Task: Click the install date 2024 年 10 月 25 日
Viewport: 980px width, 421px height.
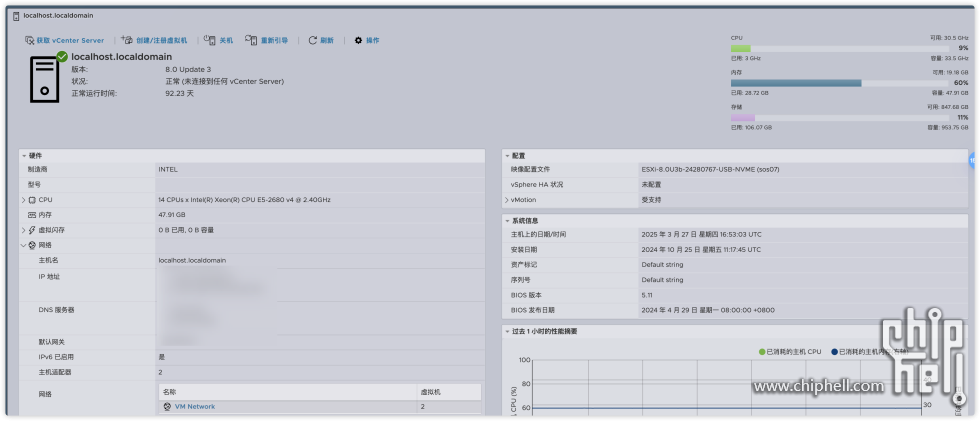Action: (701, 249)
